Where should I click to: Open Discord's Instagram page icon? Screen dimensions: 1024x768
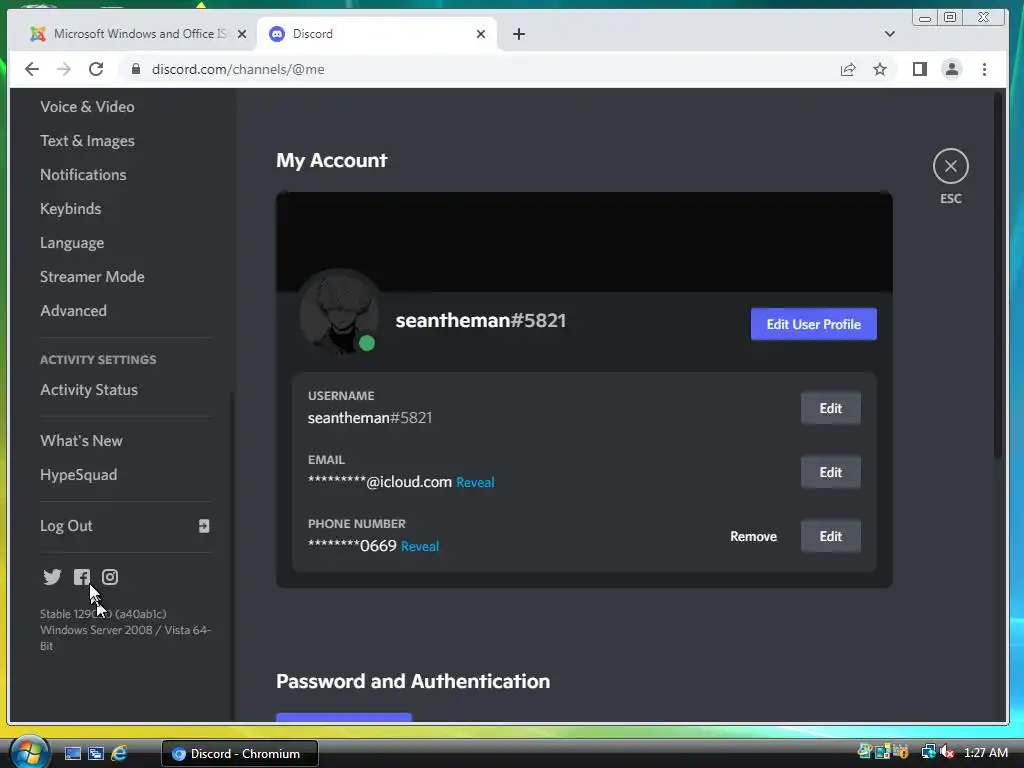coord(110,577)
